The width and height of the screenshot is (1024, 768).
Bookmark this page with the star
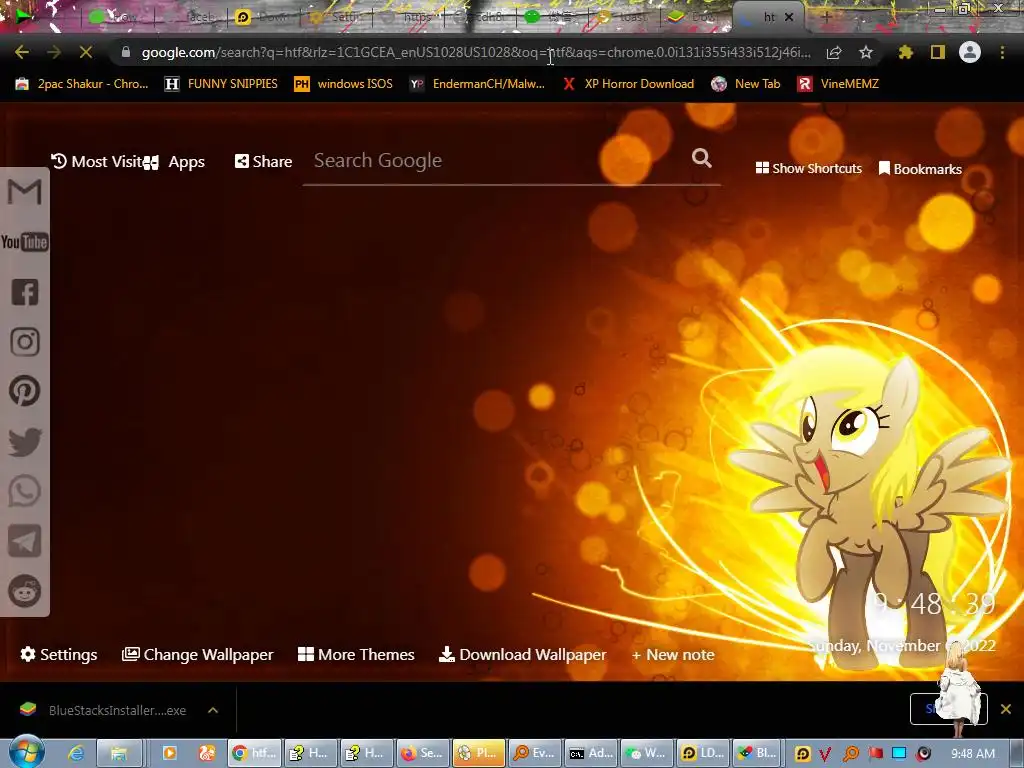click(866, 52)
